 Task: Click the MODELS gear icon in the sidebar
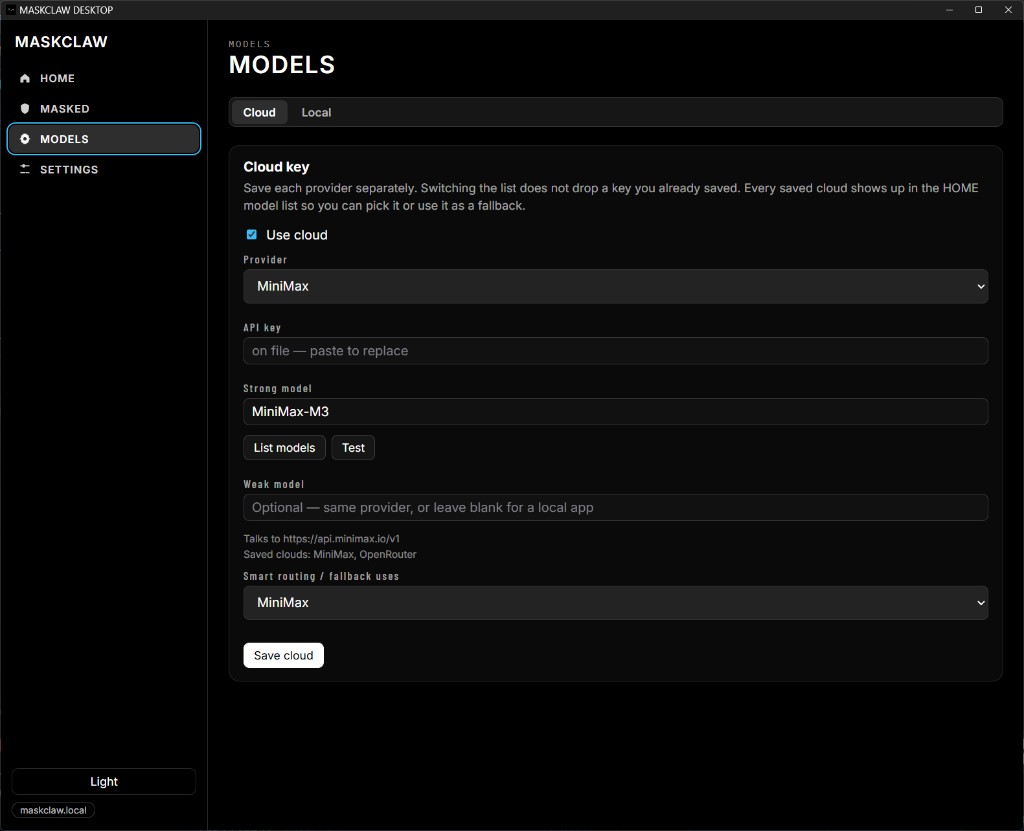click(x=25, y=139)
